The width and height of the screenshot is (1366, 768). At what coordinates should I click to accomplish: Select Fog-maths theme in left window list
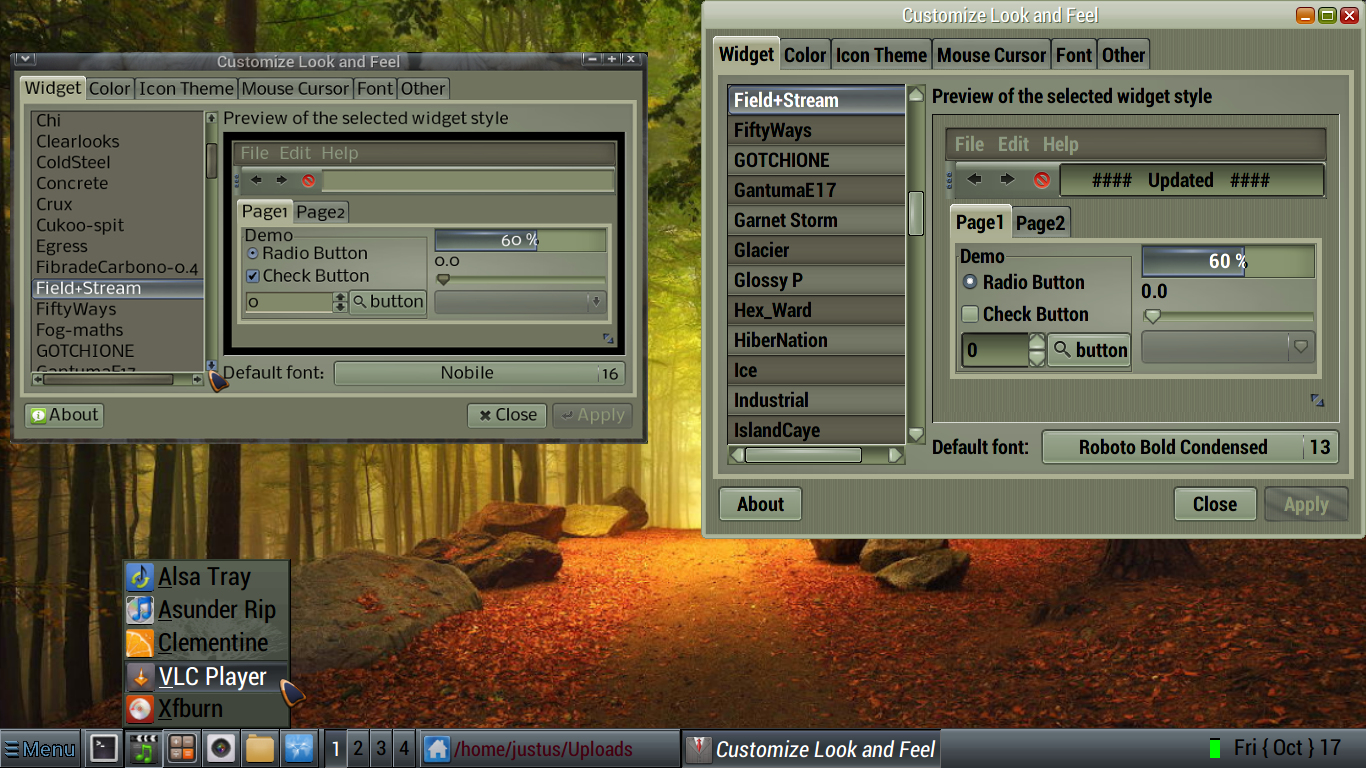(x=118, y=330)
